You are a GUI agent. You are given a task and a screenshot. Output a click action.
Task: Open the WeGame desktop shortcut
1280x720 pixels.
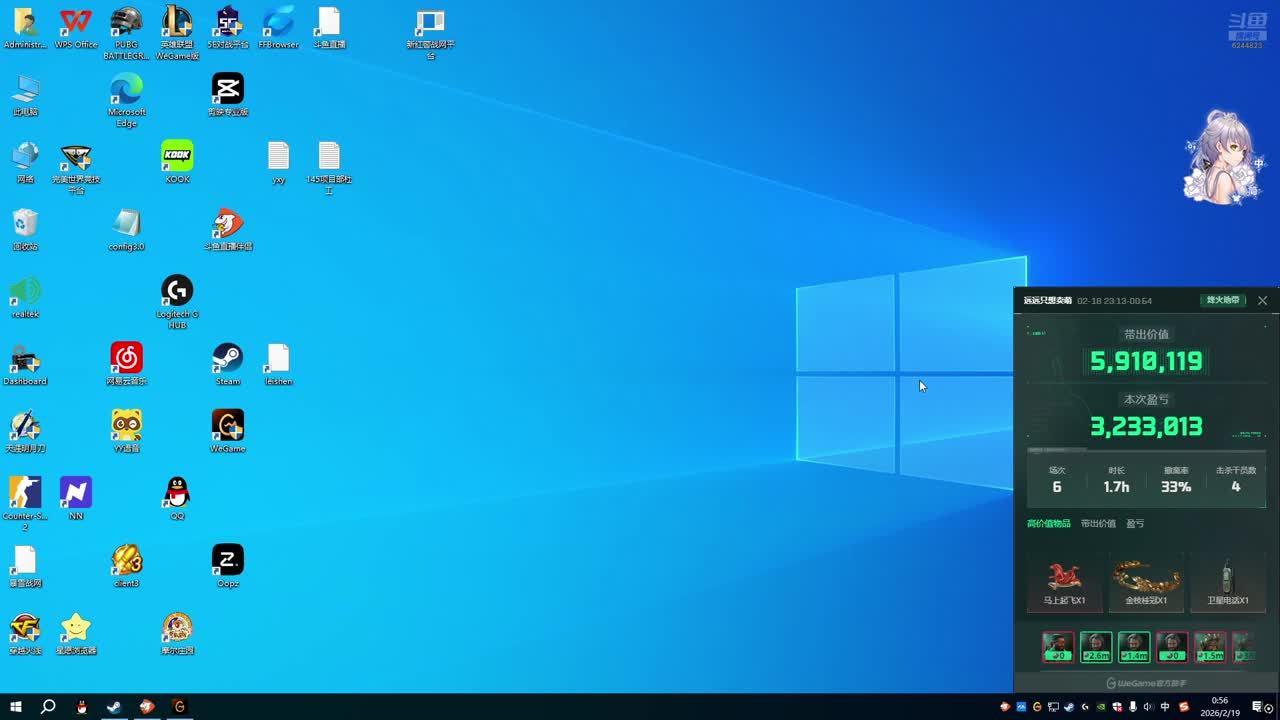tap(227, 427)
